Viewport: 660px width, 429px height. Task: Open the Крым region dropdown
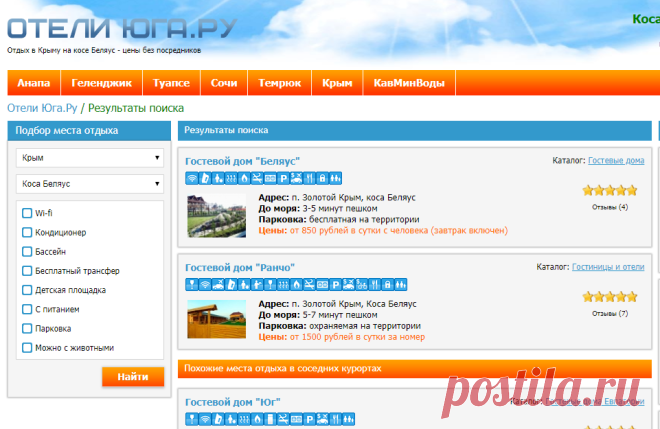[x=90, y=158]
